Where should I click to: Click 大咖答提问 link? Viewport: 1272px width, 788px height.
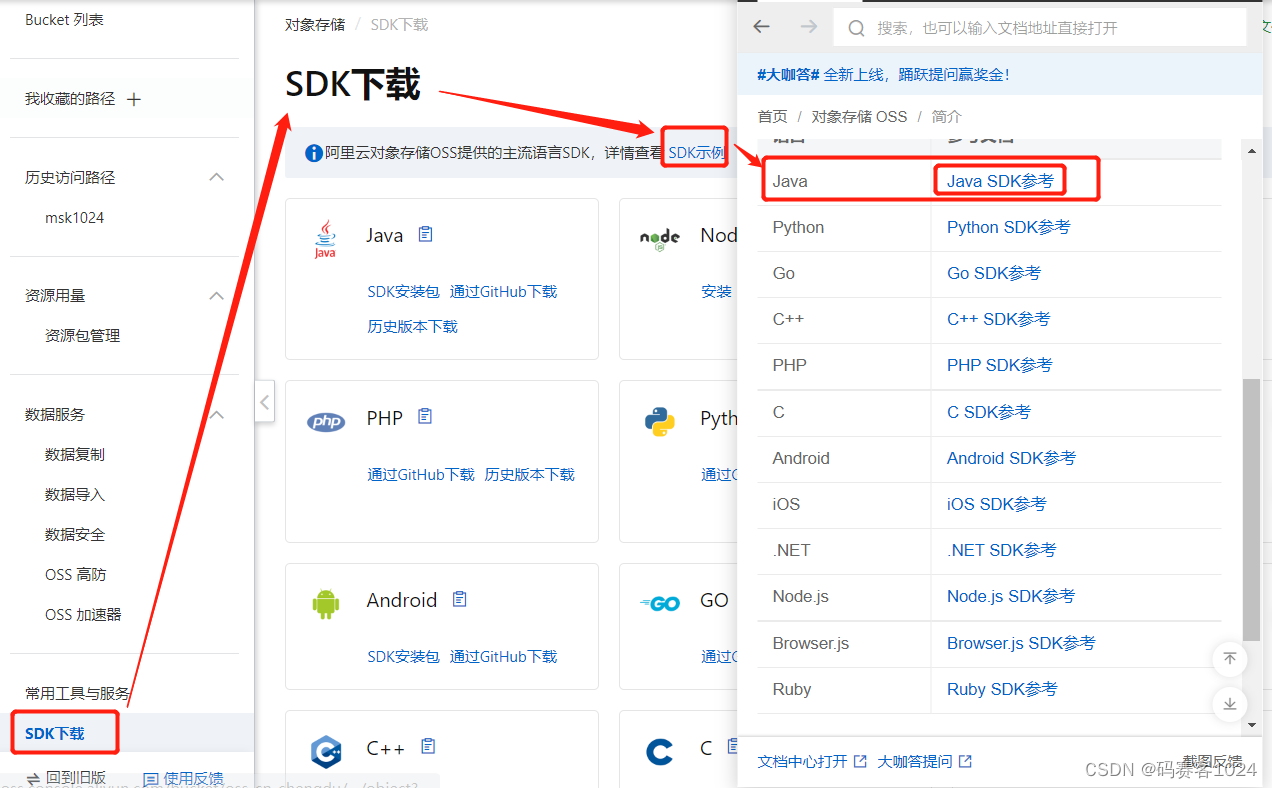pos(925,761)
